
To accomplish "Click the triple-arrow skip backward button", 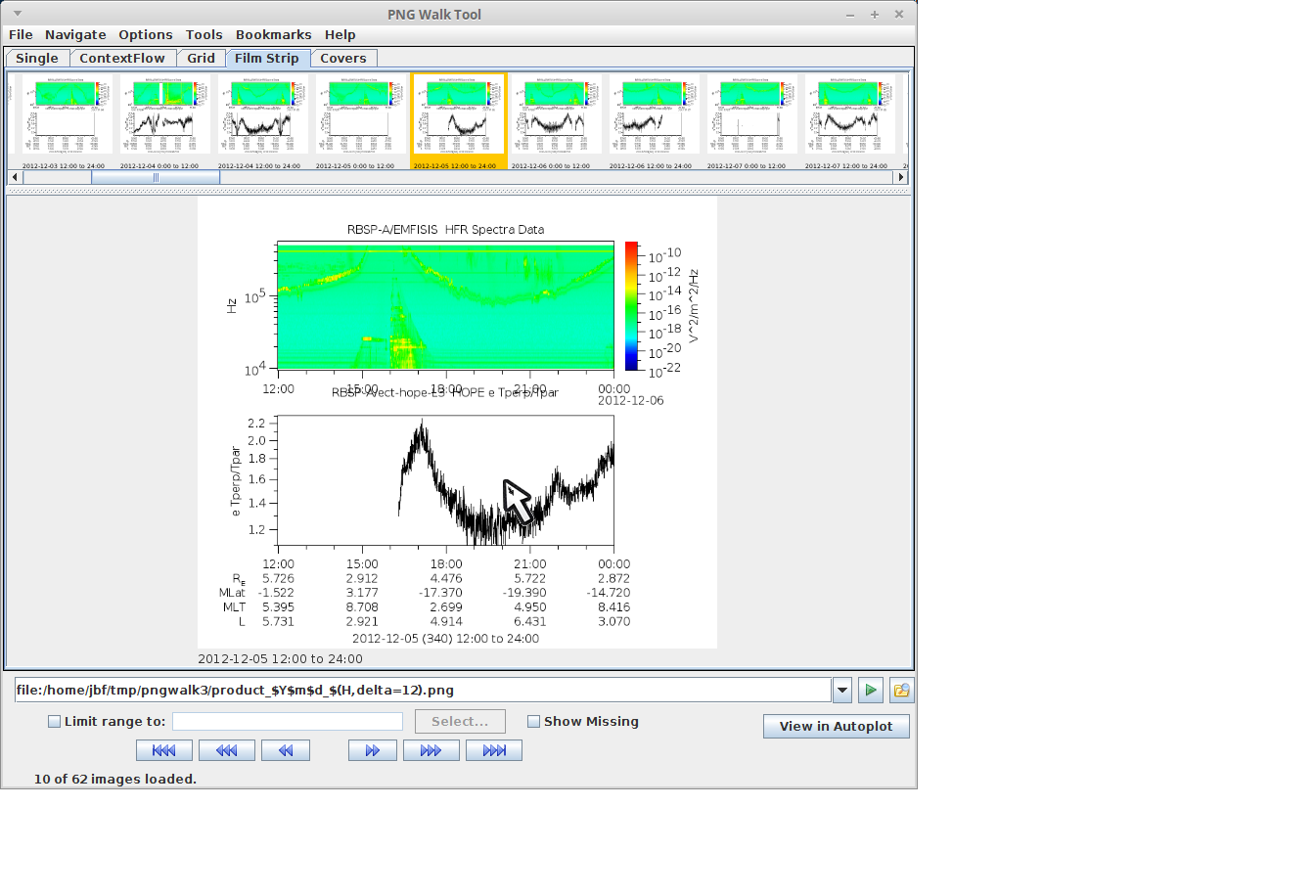I will click(x=226, y=750).
